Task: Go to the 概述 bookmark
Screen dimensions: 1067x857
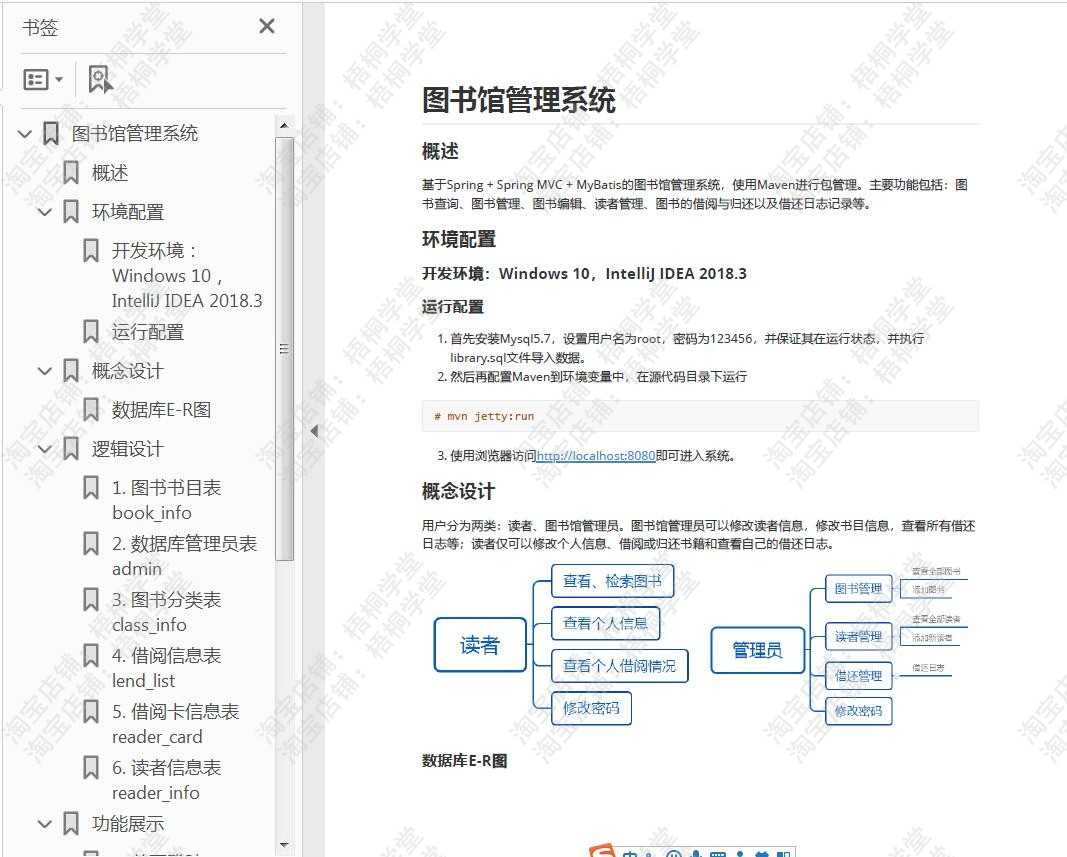Action: (110, 173)
